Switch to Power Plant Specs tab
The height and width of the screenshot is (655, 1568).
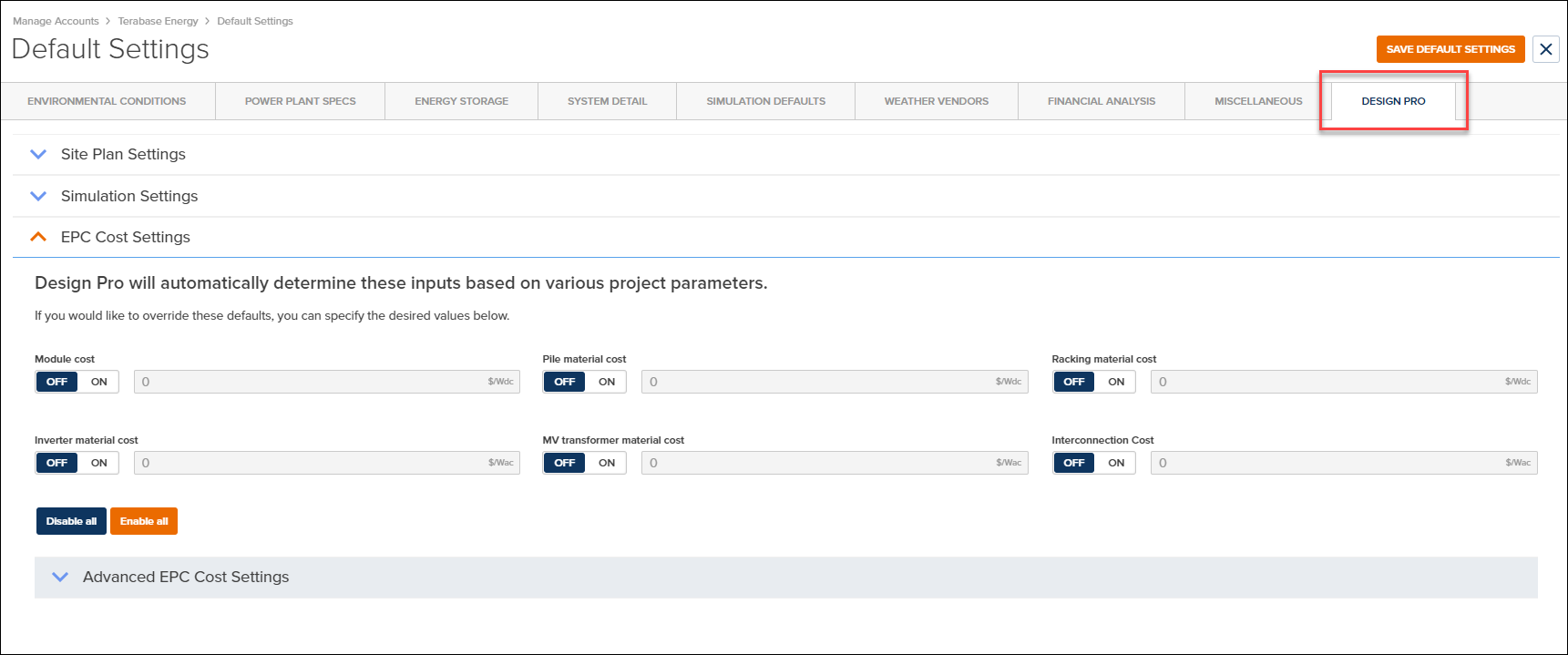point(300,101)
